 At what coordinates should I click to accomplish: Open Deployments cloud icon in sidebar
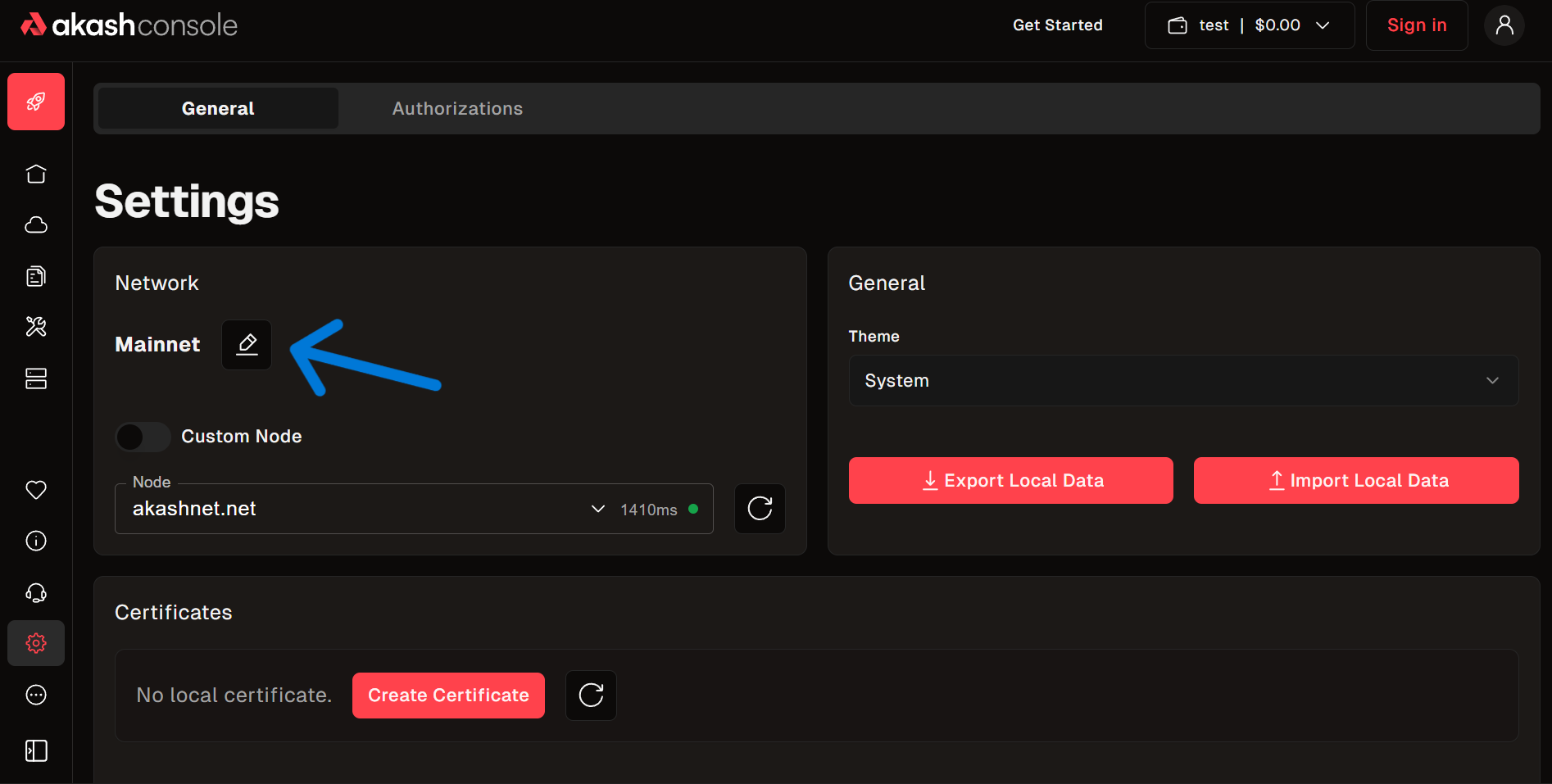pos(36,224)
